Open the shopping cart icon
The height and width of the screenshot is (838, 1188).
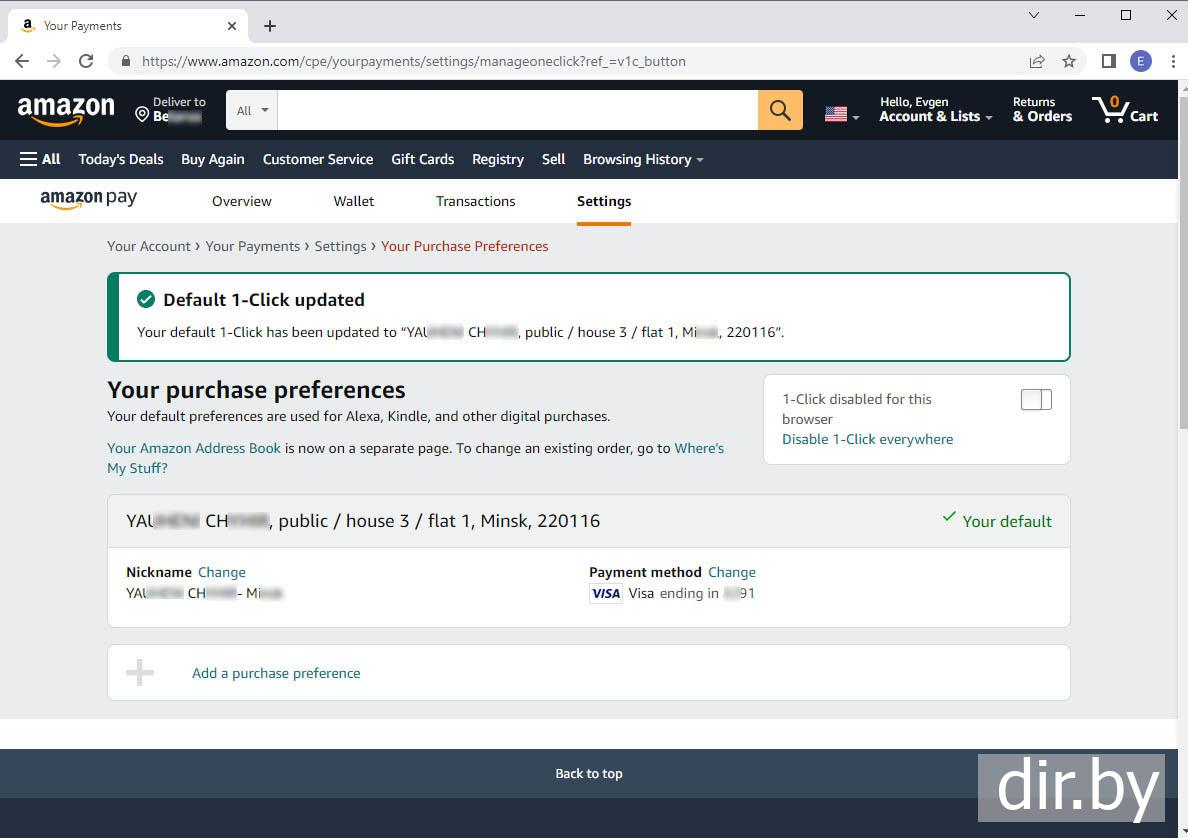click(x=1124, y=110)
